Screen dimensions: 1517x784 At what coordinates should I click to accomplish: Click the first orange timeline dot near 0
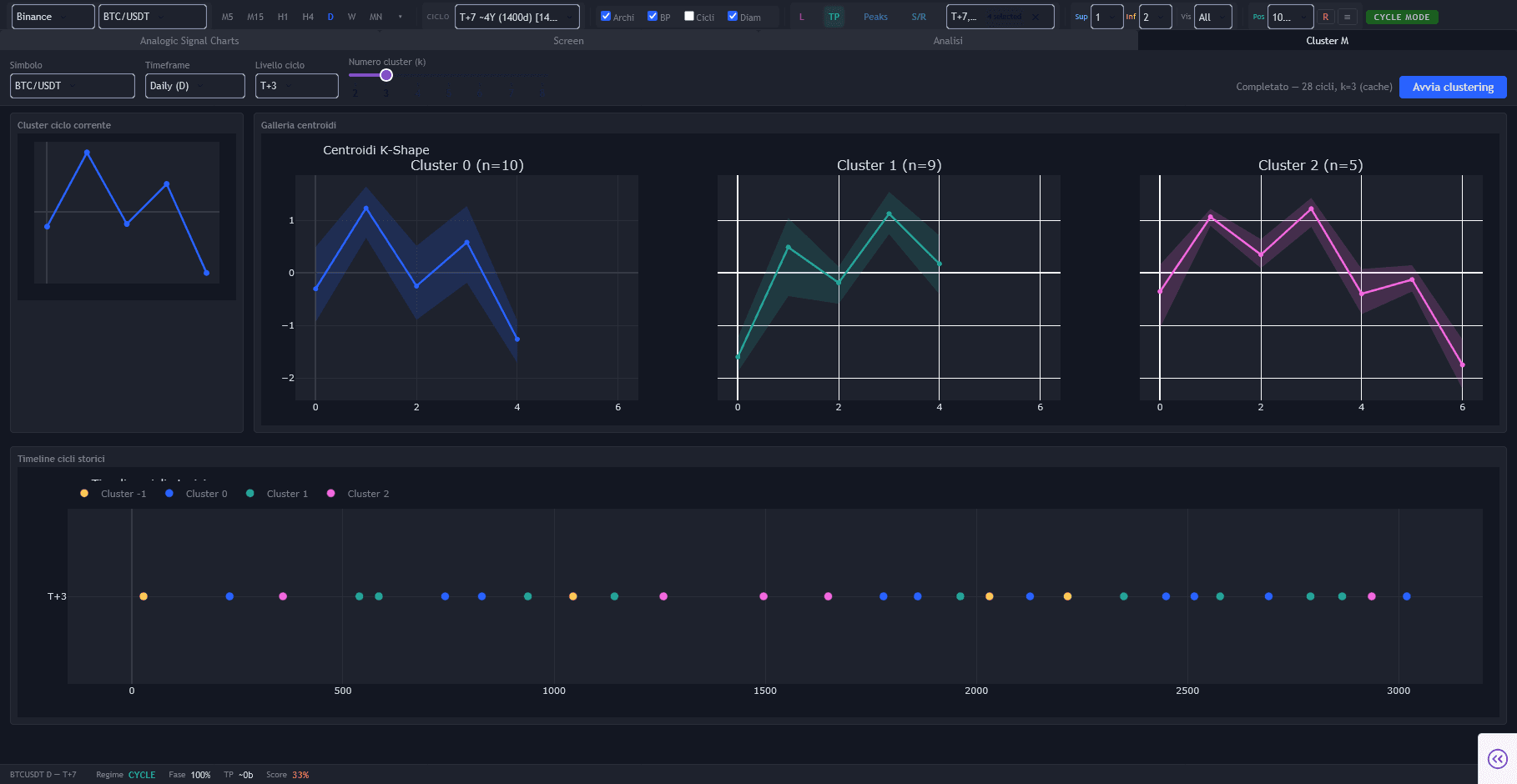coord(144,596)
